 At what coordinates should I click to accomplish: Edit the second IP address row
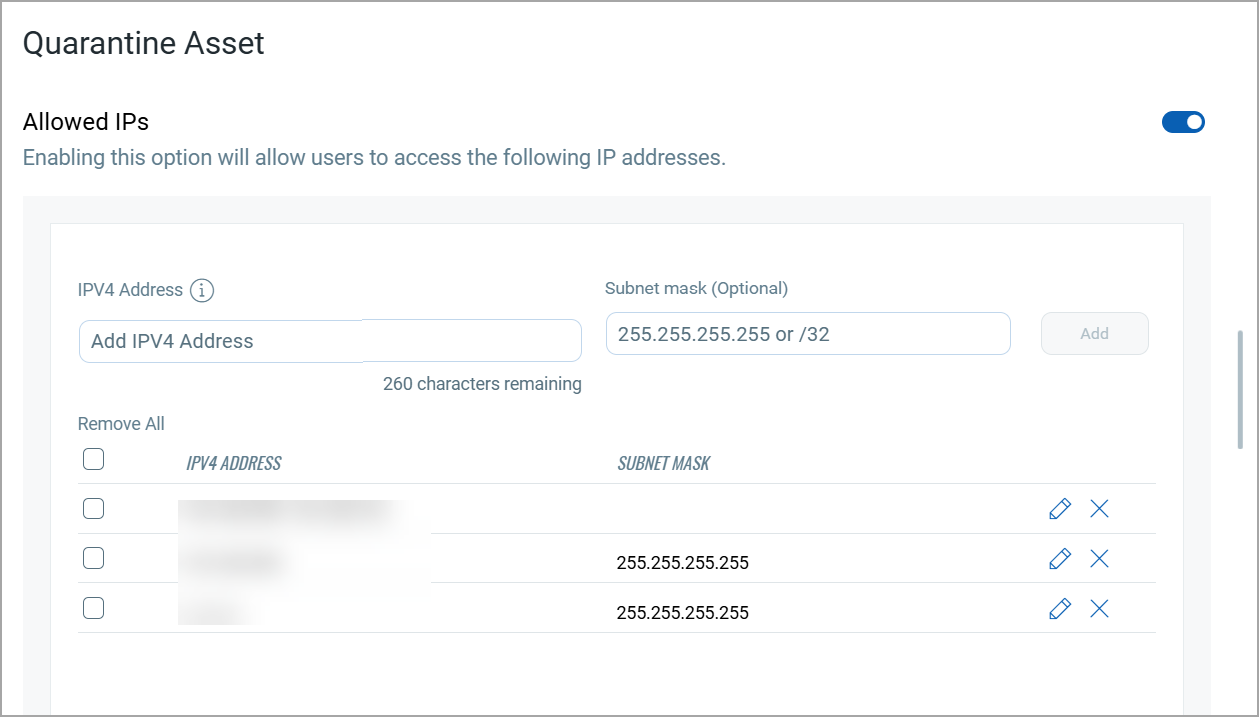pos(1060,558)
